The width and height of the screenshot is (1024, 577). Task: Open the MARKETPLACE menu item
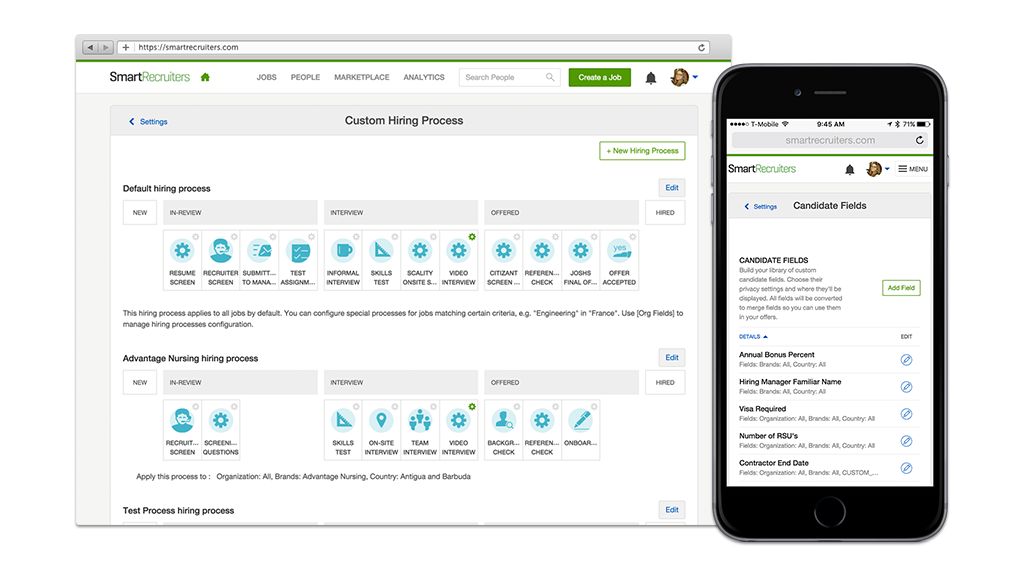pyautogui.click(x=362, y=77)
